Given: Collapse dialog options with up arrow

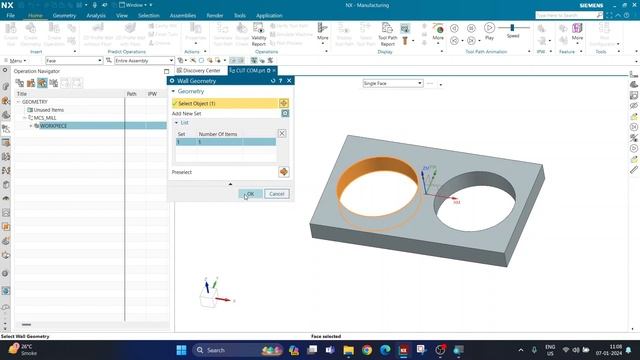Looking at the screenshot, I should [230, 184].
